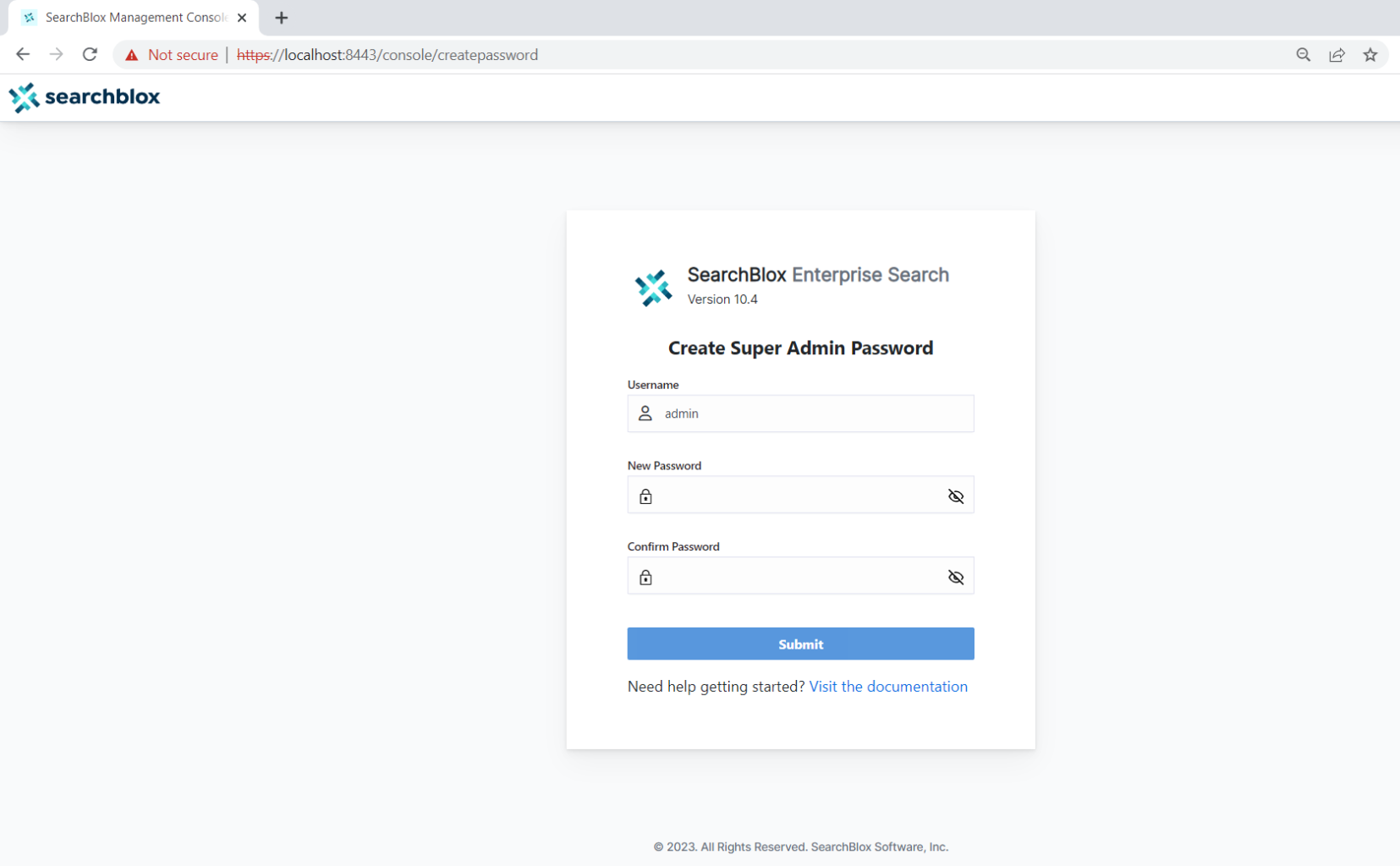Select the SearchBlox Management Console tab
The width and height of the screenshot is (1400, 866).
[134, 18]
